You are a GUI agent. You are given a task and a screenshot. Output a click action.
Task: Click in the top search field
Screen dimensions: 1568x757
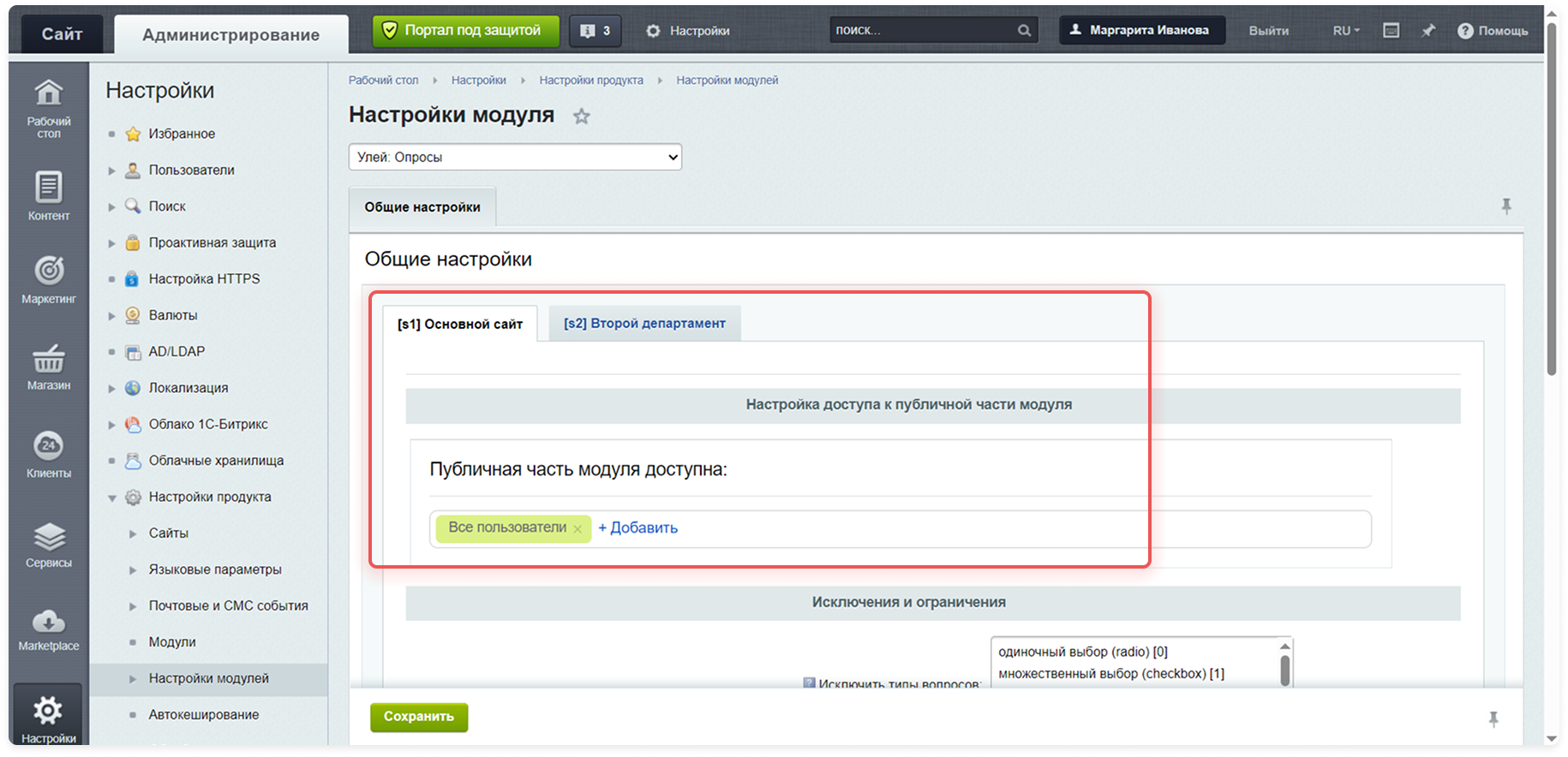point(924,30)
